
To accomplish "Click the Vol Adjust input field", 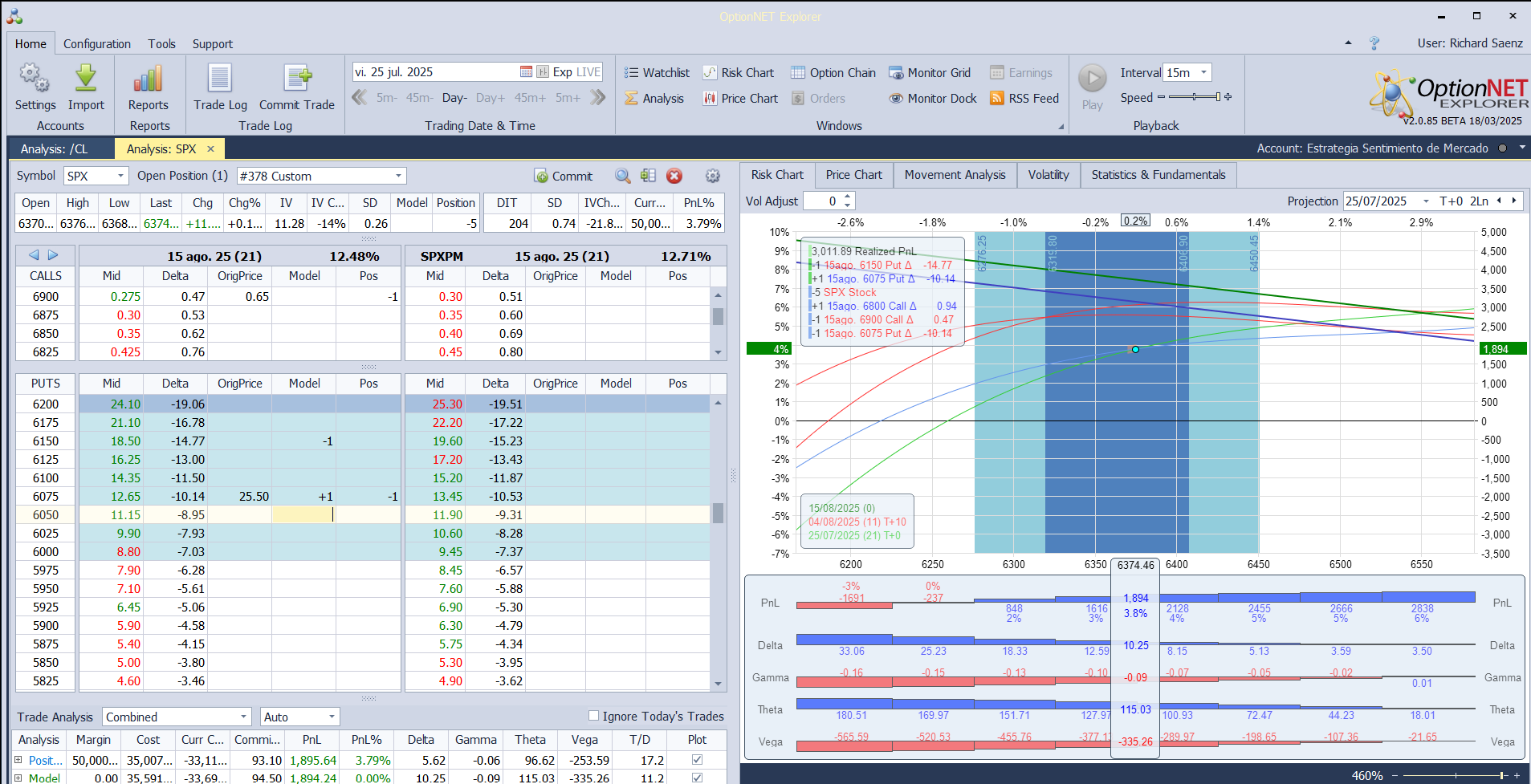I will pyautogui.click(x=823, y=201).
